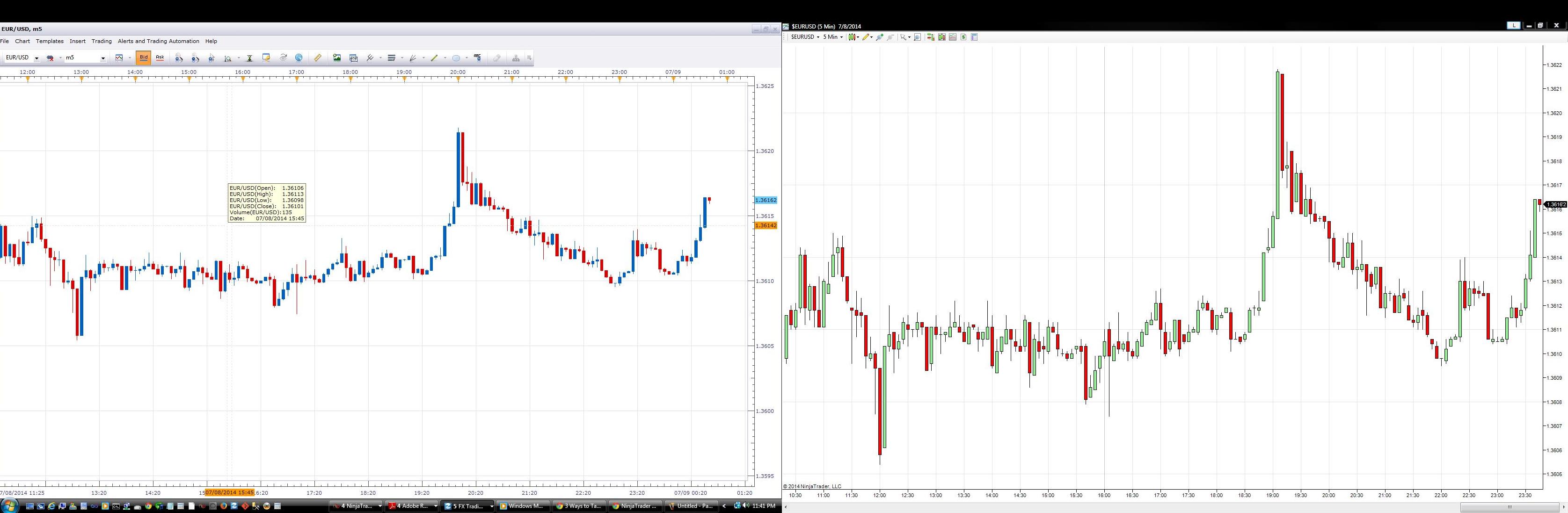The height and width of the screenshot is (513, 1568).
Task: Open the Trading menu
Action: (101, 41)
